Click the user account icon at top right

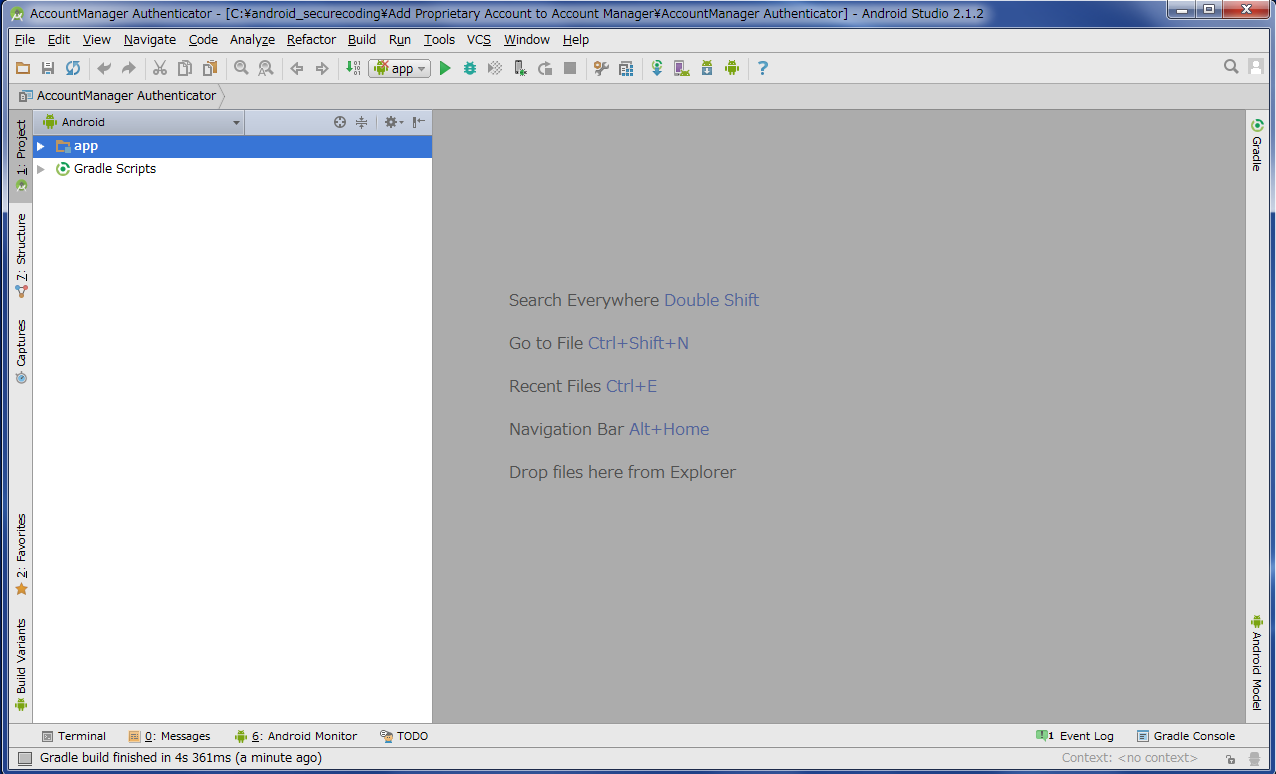[x=1257, y=67]
